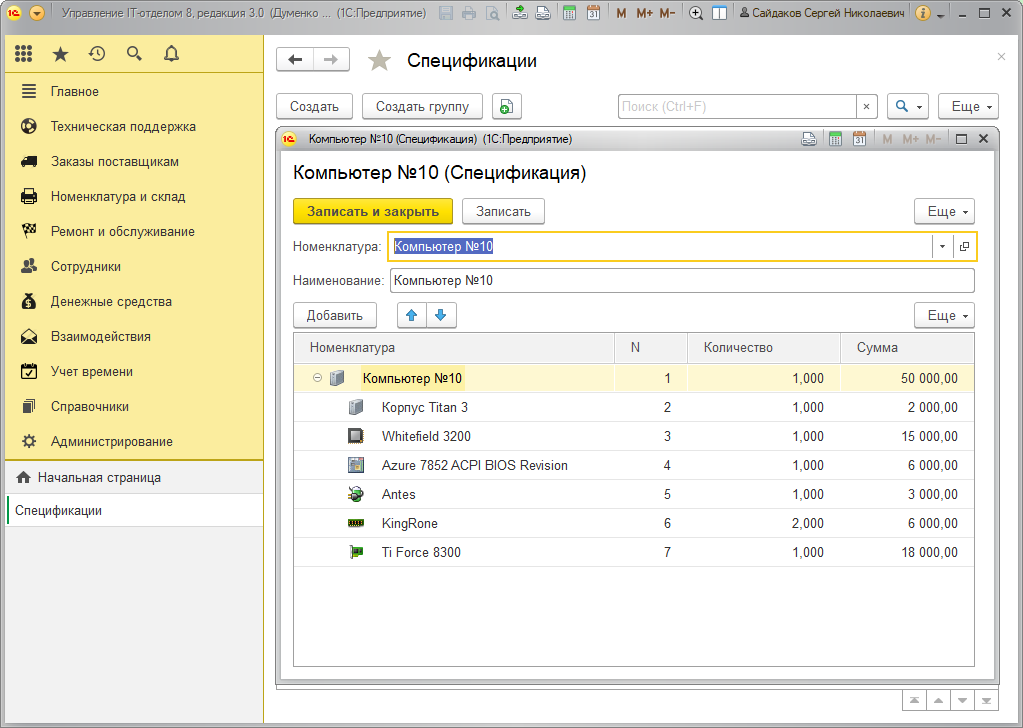Viewport: 1023px width, 728px height.
Task: Click the zoom magnifier plus icon
Action: [696, 12]
